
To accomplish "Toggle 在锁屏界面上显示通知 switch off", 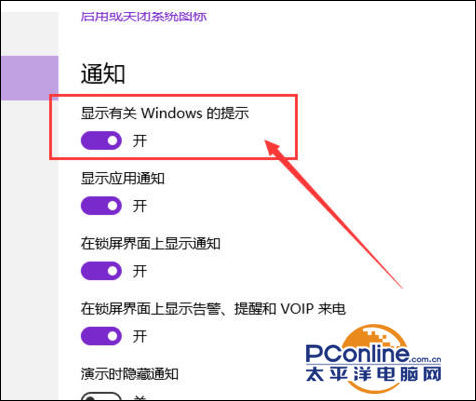I will (101, 270).
